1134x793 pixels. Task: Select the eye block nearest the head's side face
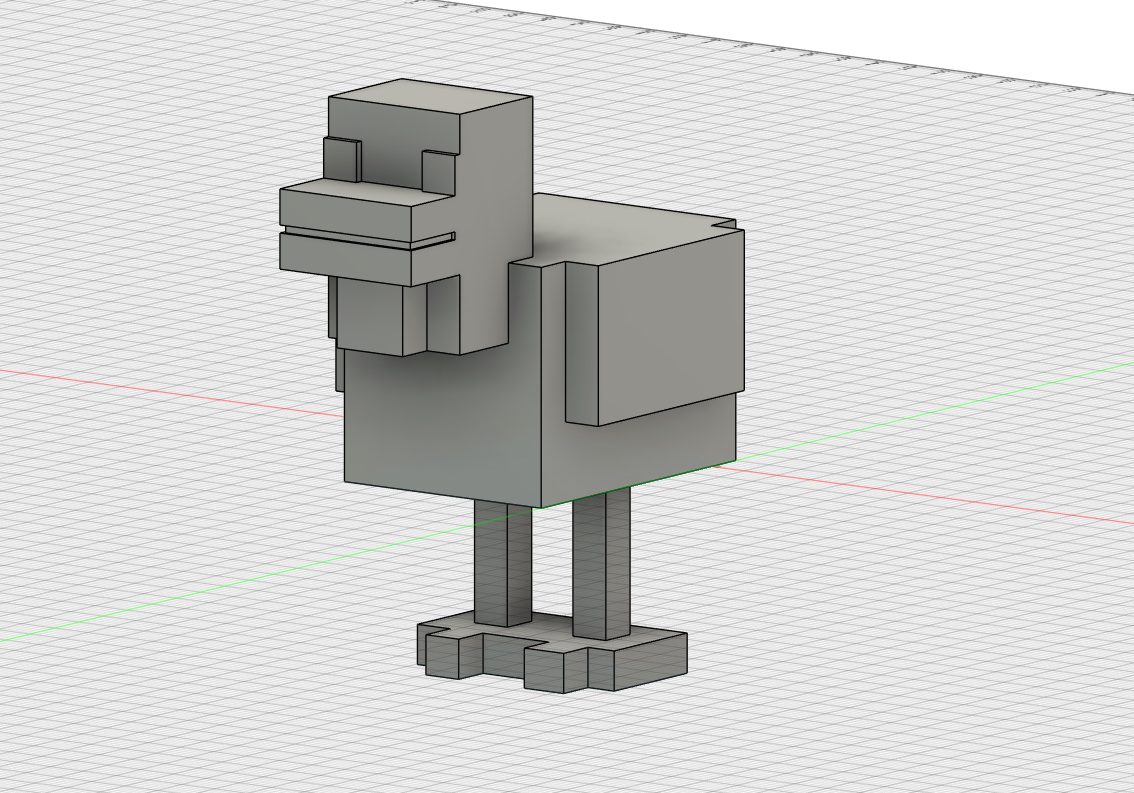click(439, 172)
